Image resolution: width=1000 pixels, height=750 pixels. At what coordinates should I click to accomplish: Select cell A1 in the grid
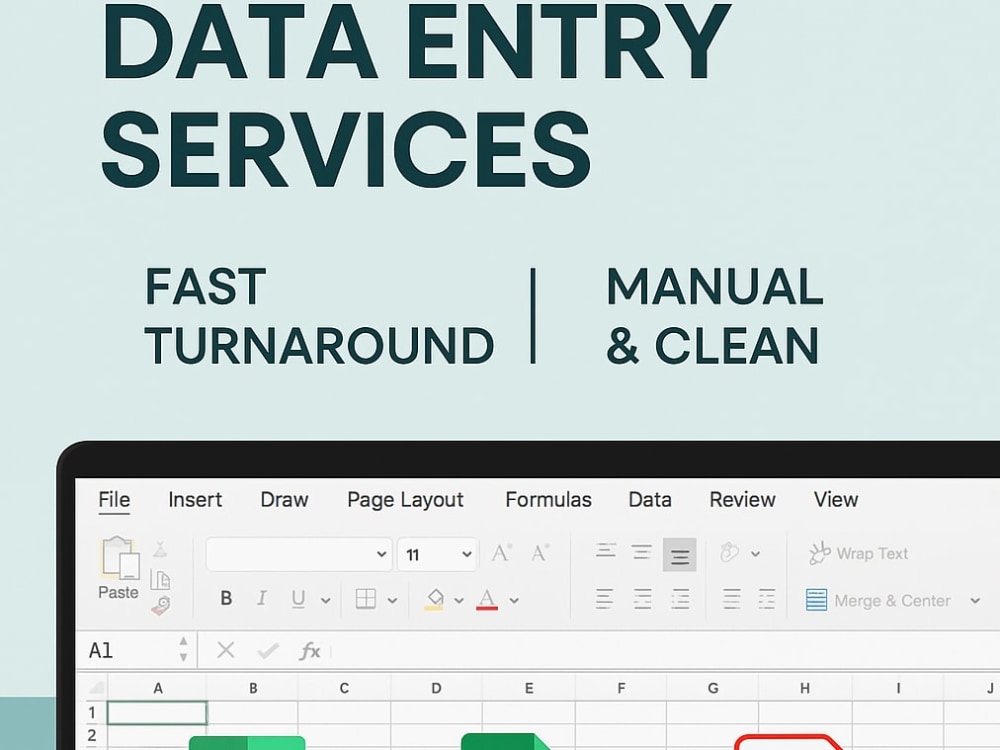tap(157, 713)
